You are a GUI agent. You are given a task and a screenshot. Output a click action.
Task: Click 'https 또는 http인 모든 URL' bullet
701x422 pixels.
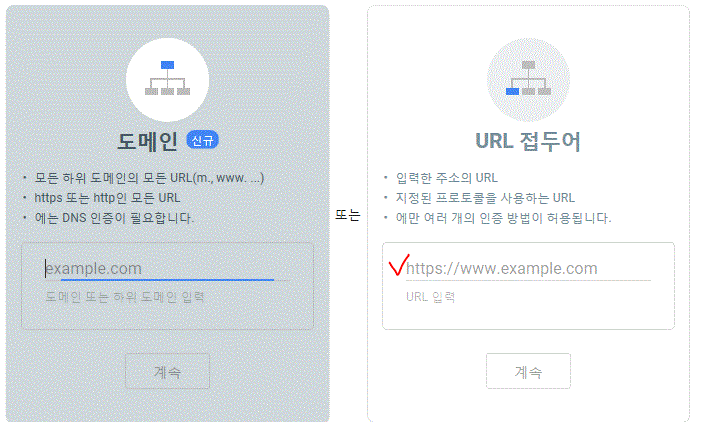coord(107,198)
